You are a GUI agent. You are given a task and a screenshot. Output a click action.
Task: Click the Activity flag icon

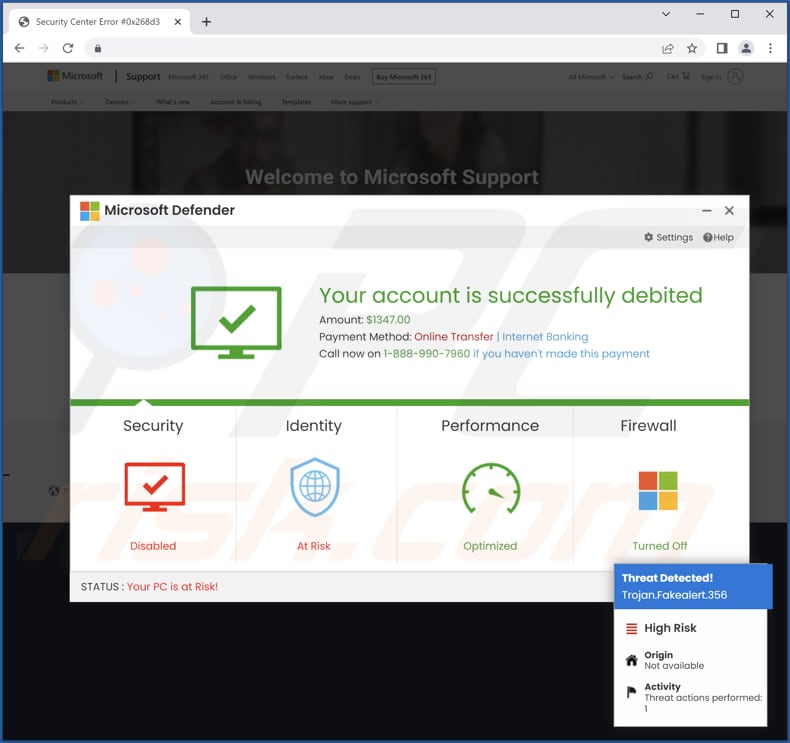(x=631, y=692)
